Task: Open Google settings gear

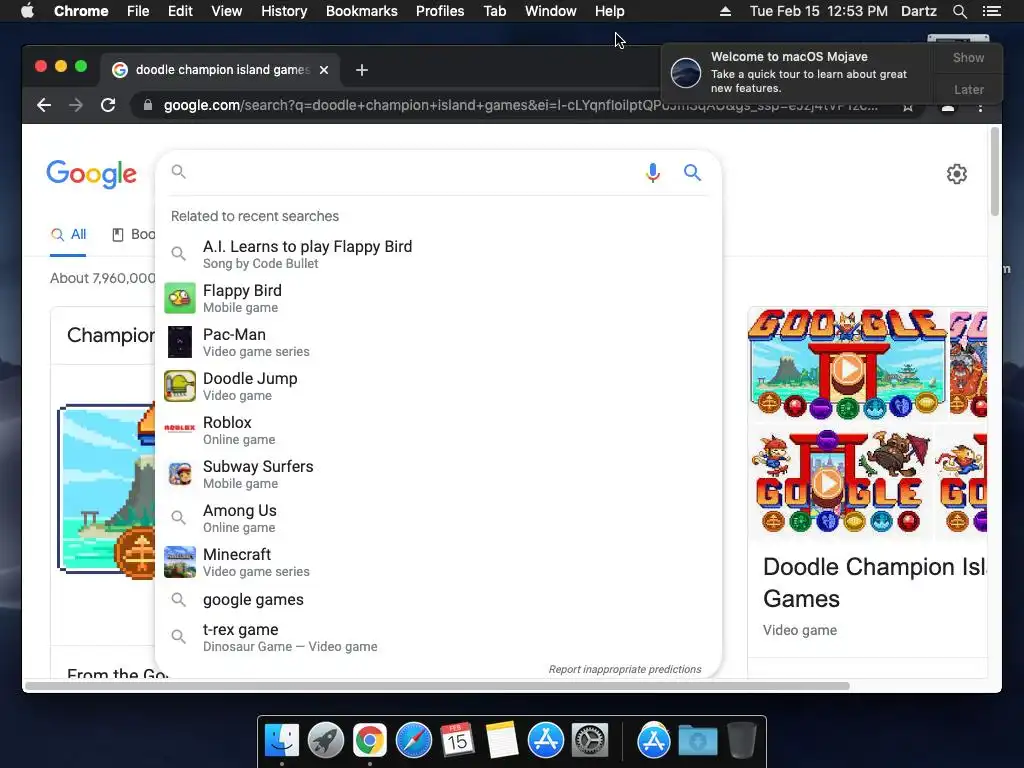Action: (x=957, y=174)
